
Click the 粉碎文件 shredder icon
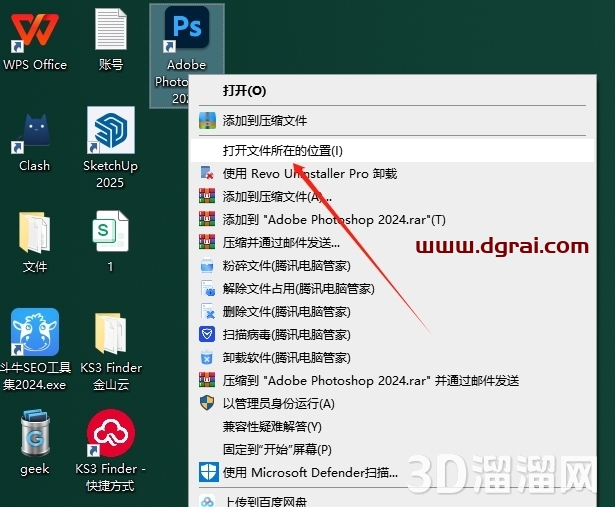[x=207, y=265]
